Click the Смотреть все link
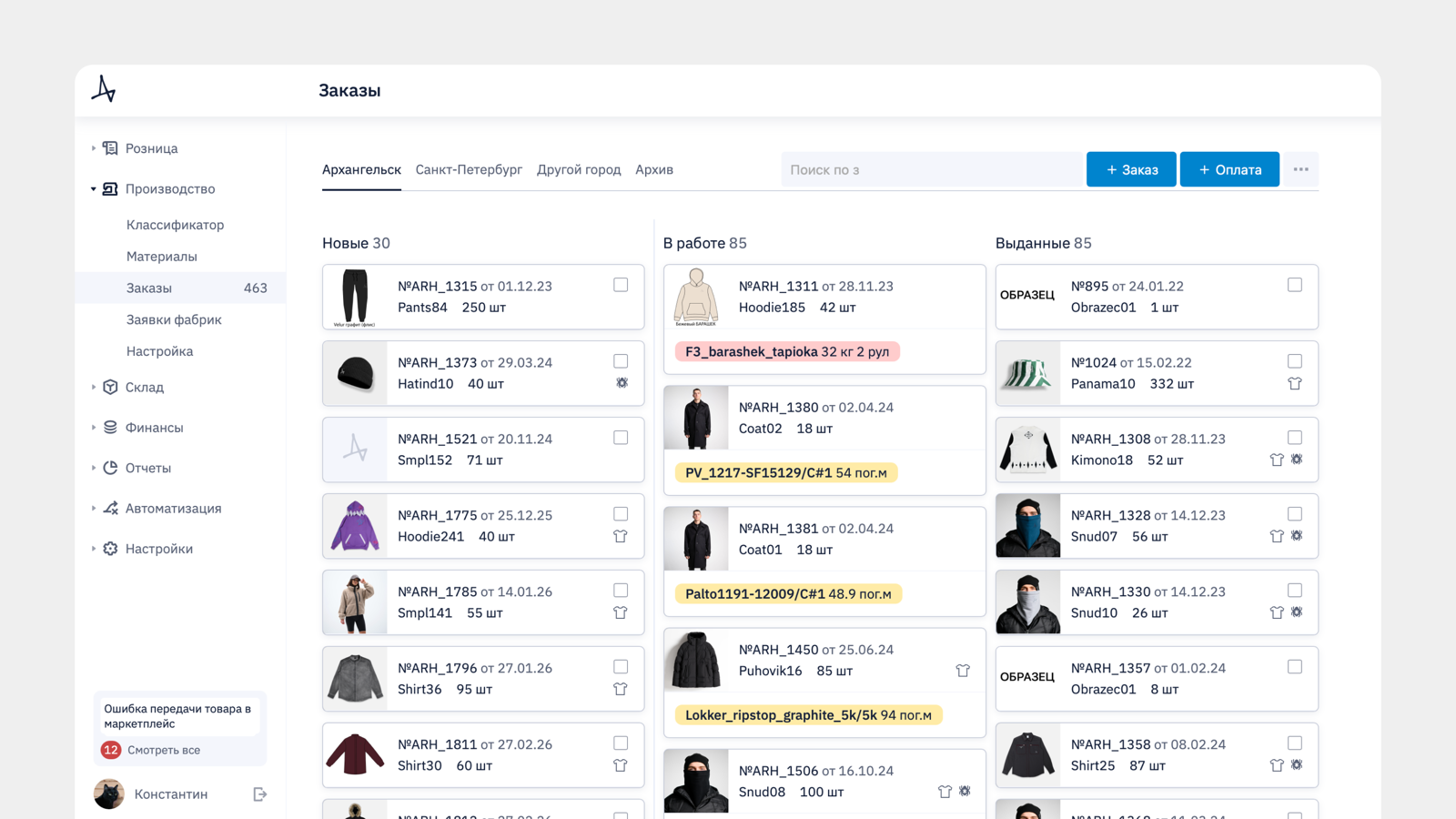 pyautogui.click(x=164, y=750)
